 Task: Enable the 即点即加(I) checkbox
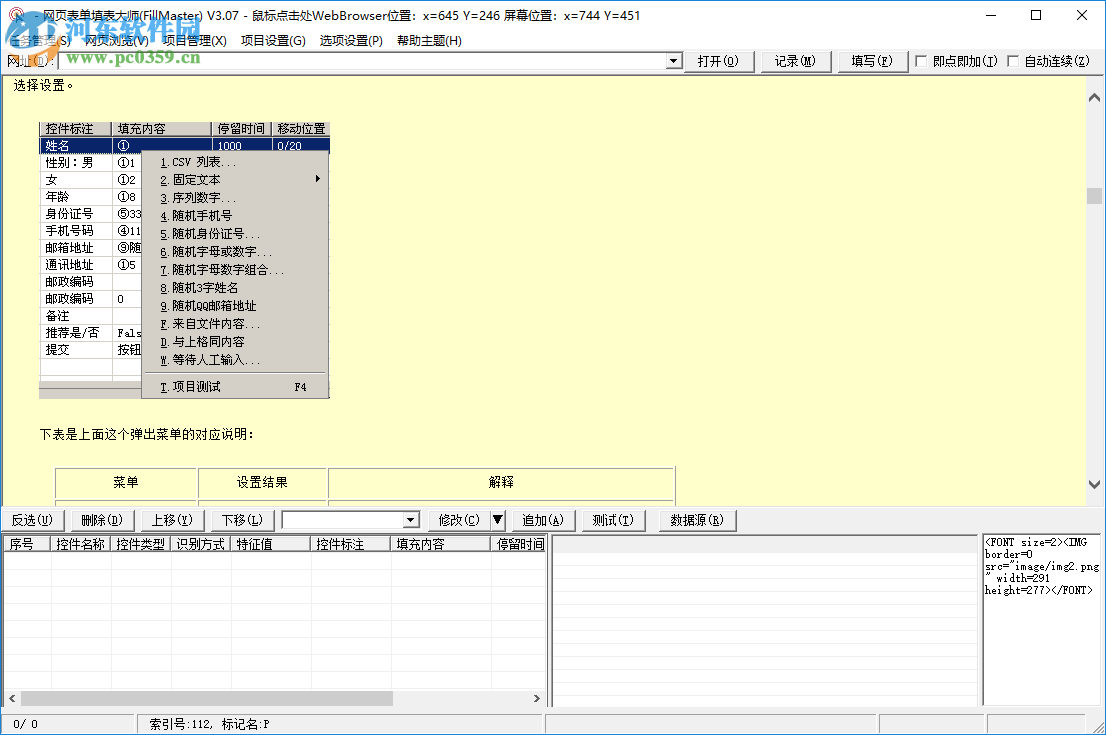pos(921,60)
